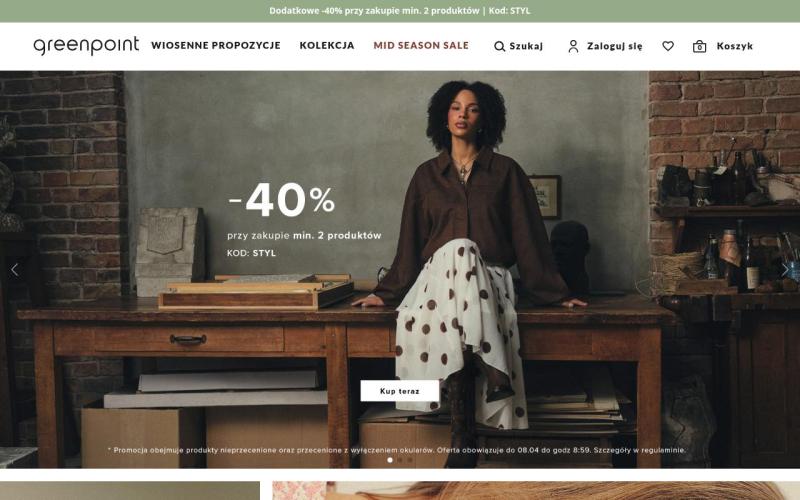
Task: Open the bottom right product image tile
Action: pyautogui.click(x=536, y=491)
